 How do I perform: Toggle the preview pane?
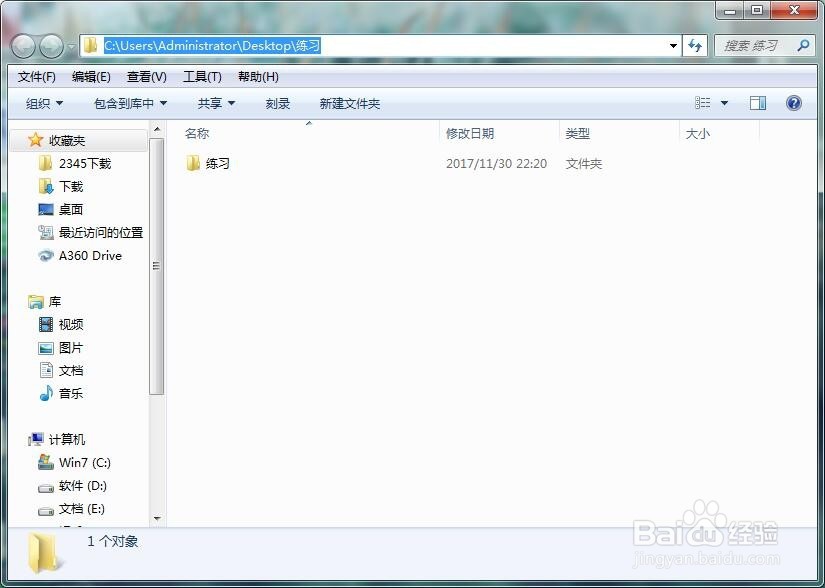coord(757,102)
